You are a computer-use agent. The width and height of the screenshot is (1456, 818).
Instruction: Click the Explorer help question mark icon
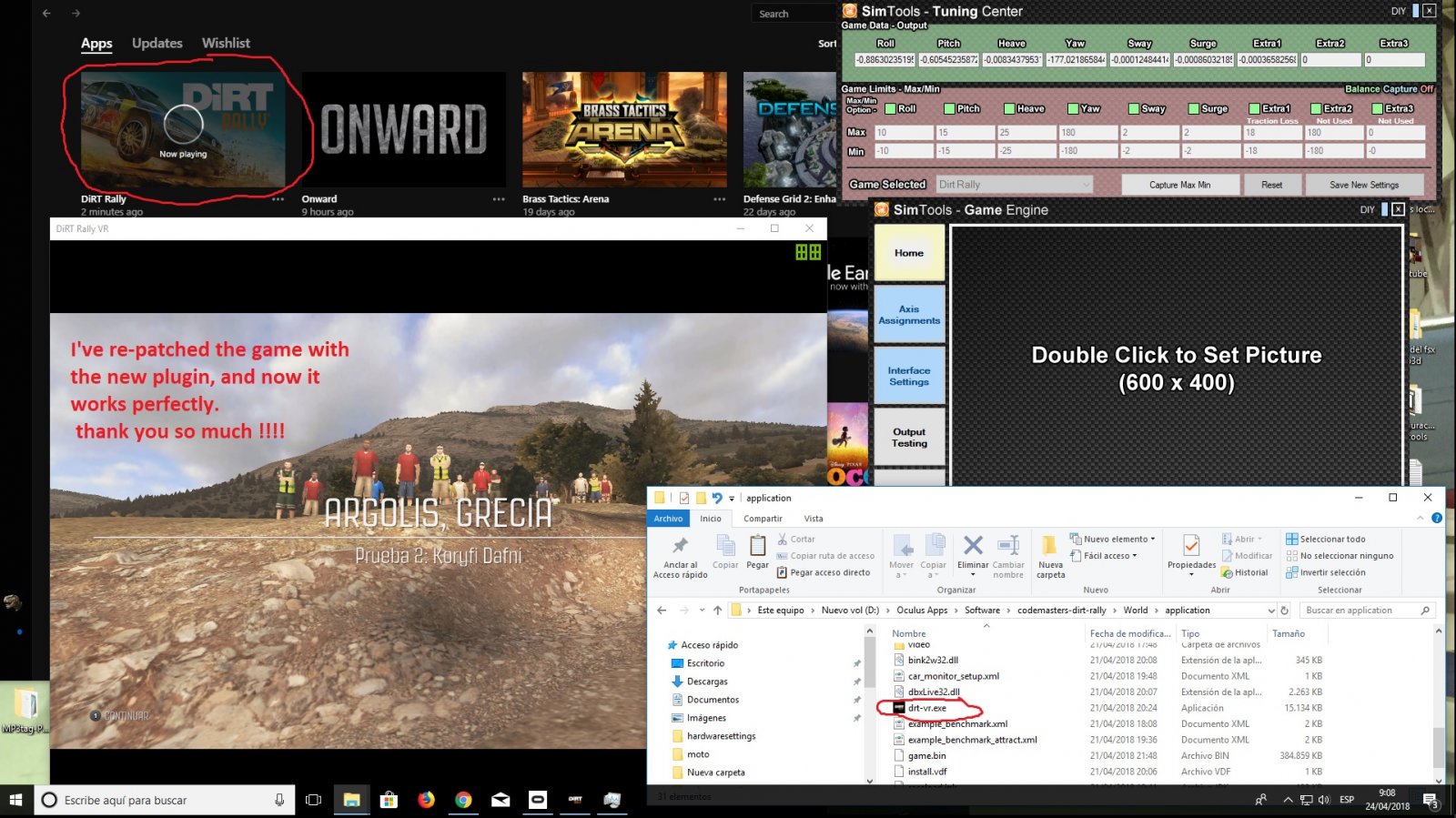coord(1437,518)
